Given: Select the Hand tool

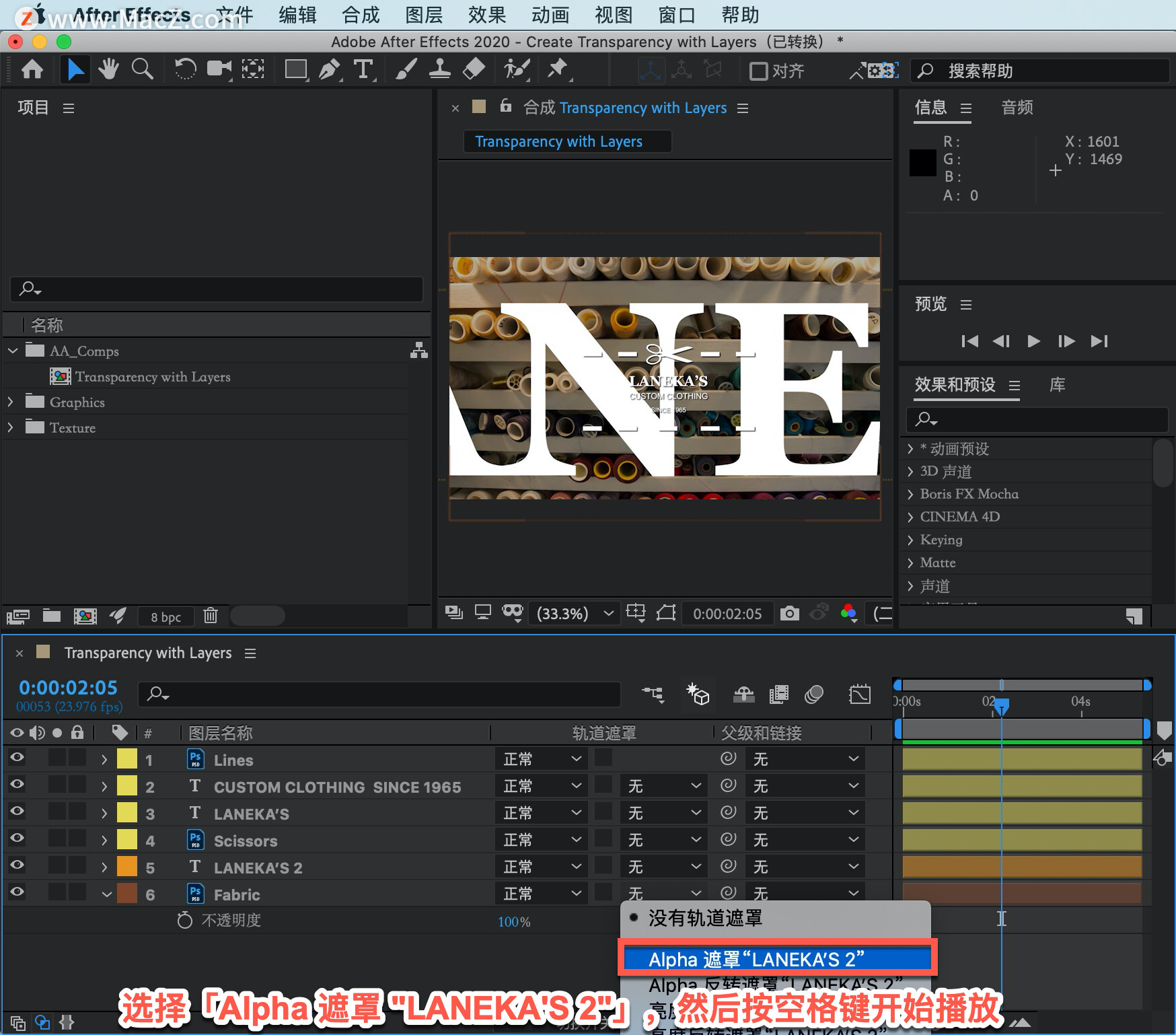Looking at the screenshot, I should tap(108, 69).
